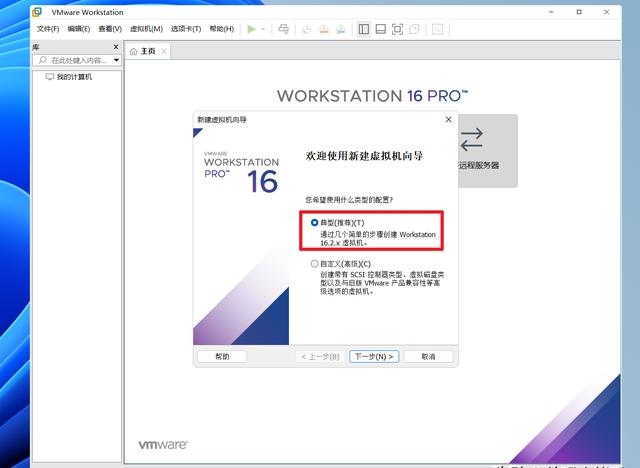
Task: Click the 下一步(N) > button
Action: (374, 356)
